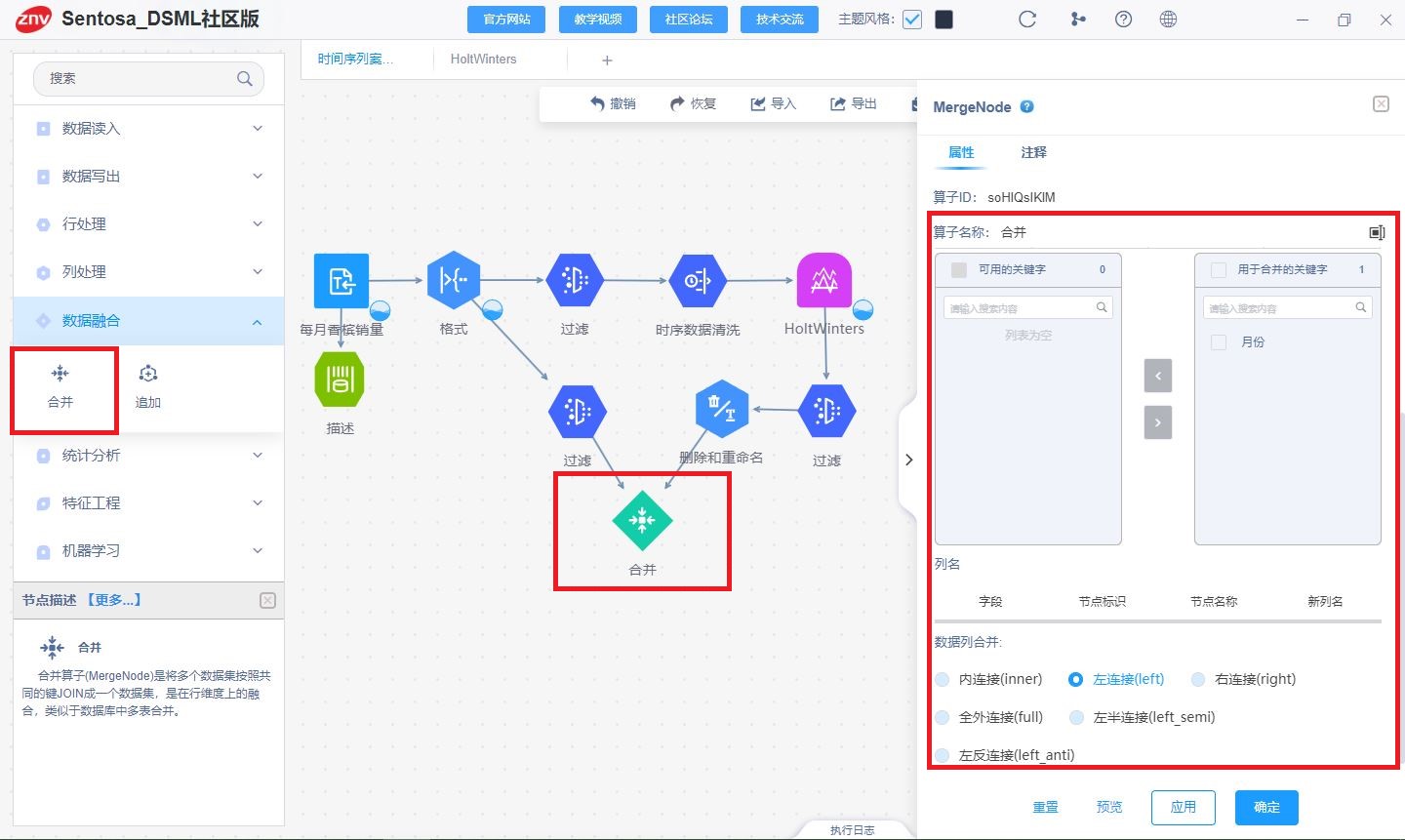1405x840 pixels.
Task: Close the 节点描述 panel
Action: pos(268,600)
